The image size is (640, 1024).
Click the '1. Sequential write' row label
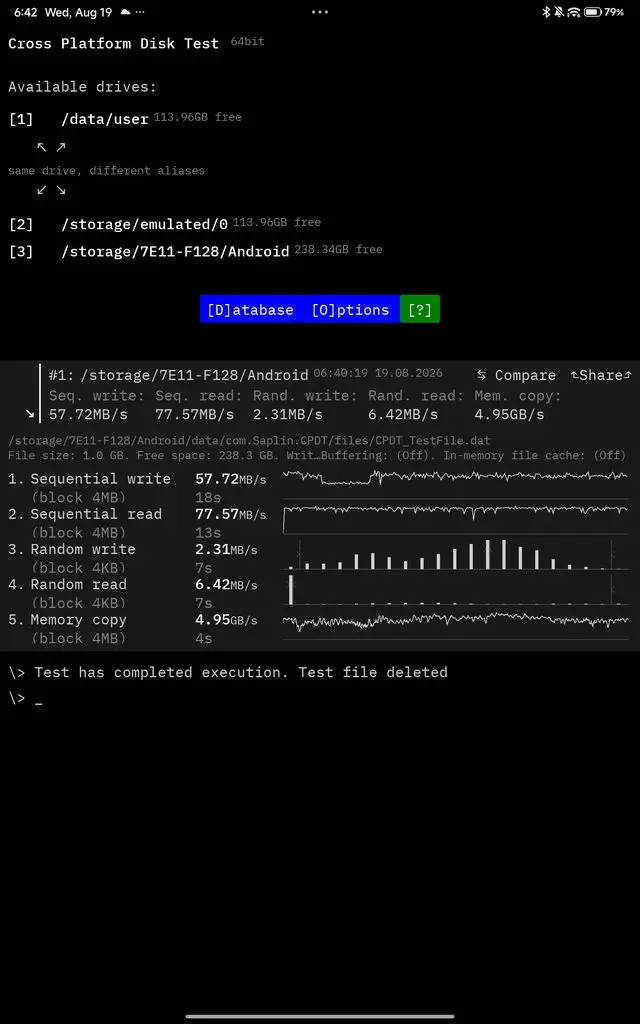click(x=89, y=479)
